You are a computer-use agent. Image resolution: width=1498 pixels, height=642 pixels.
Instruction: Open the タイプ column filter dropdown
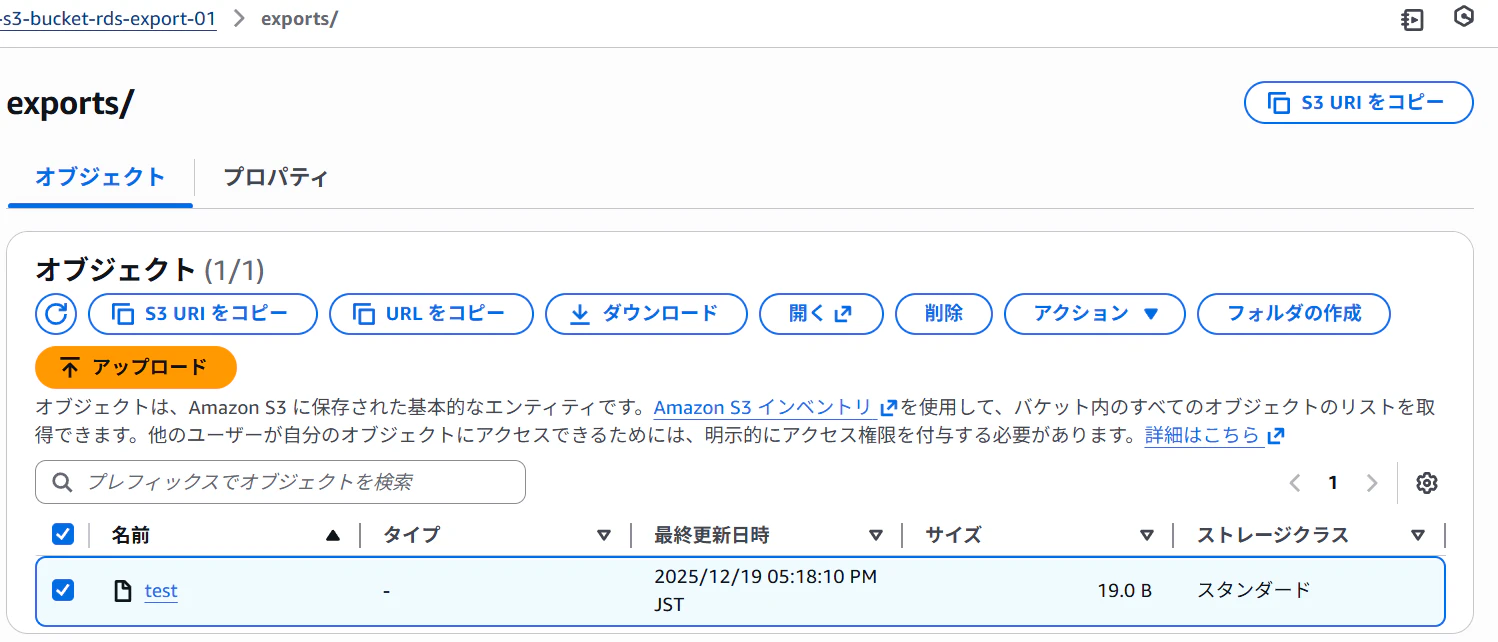(x=604, y=535)
